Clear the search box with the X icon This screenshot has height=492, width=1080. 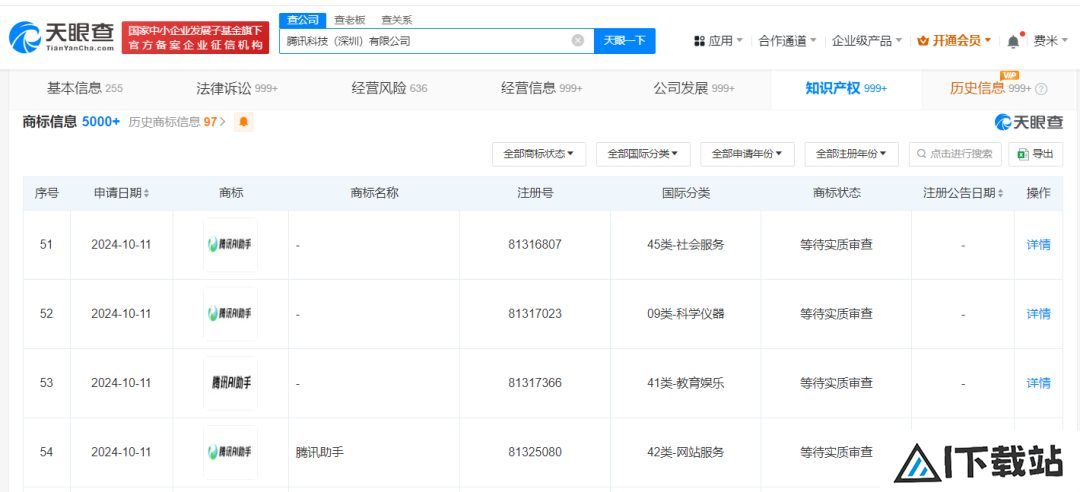pyautogui.click(x=578, y=41)
